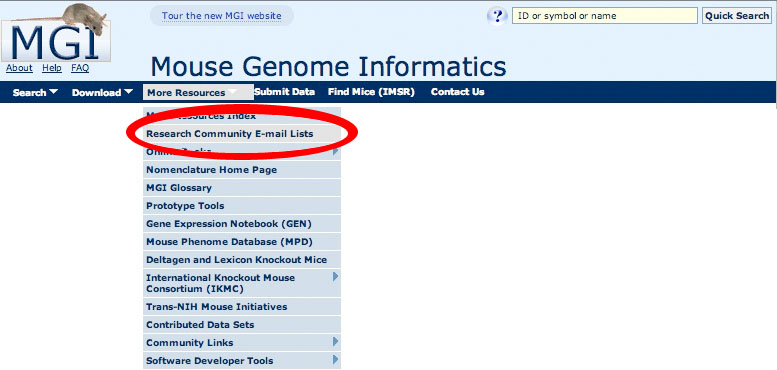Image resolution: width=777 pixels, height=370 pixels.
Task: Expand the Online Books submenu arrow
Action: click(x=335, y=151)
